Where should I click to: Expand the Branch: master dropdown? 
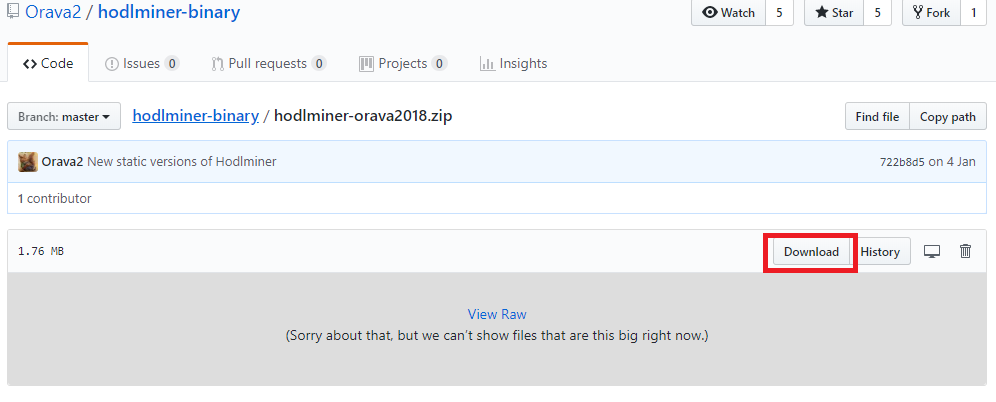tap(64, 117)
